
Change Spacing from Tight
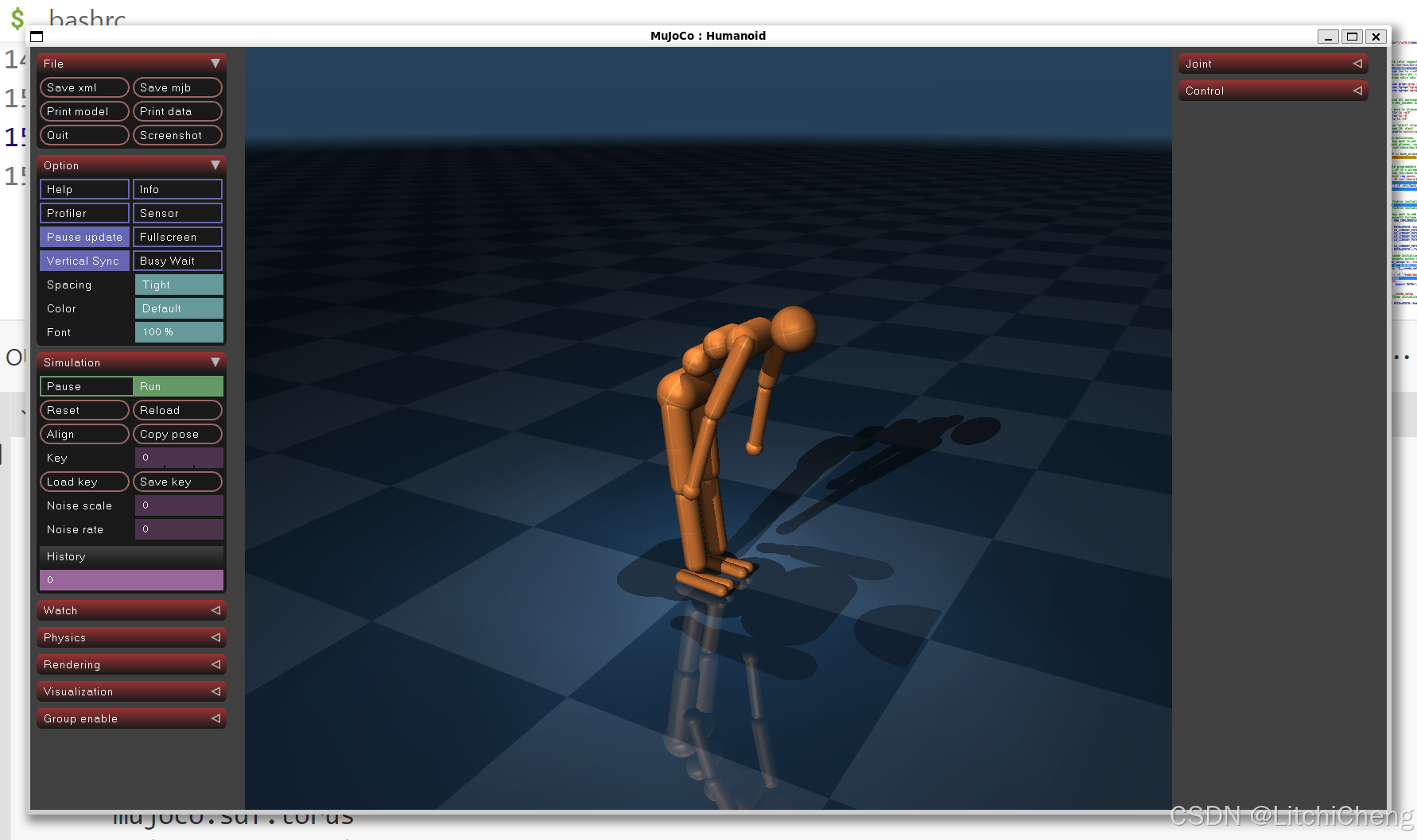pyautogui.click(x=179, y=285)
